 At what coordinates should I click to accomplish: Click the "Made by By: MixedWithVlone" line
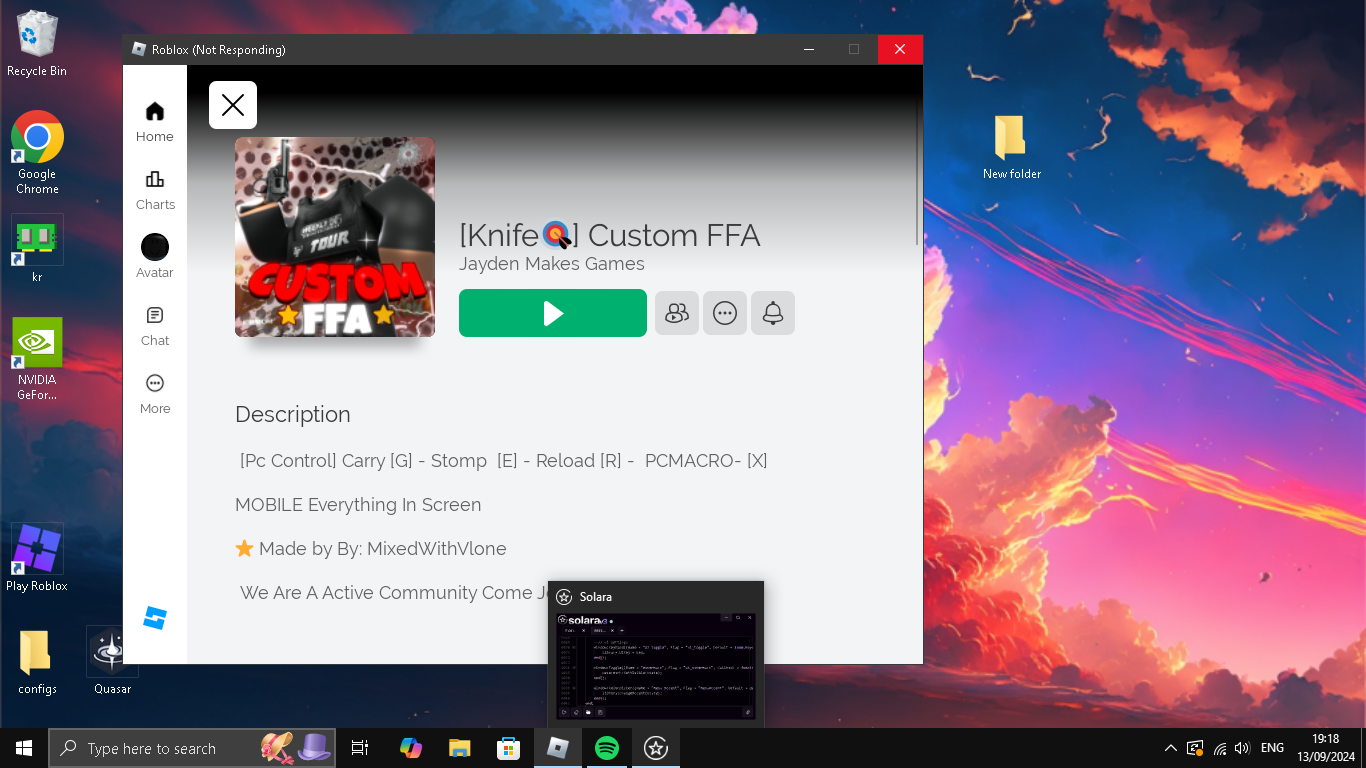tap(371, 549)
